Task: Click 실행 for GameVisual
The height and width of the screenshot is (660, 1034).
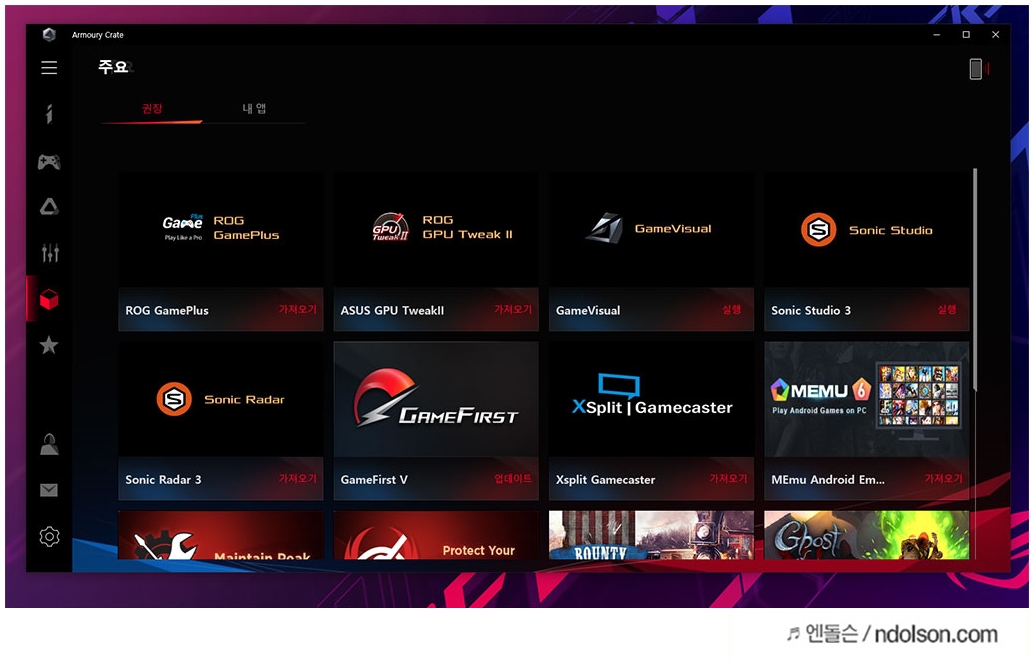Action: click(731, 309)
